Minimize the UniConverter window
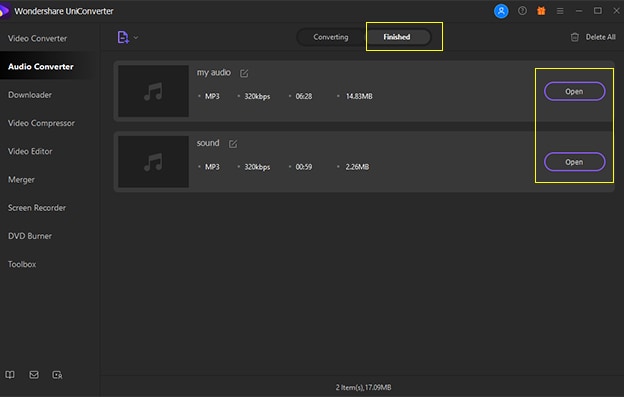Screen dimensions: 624x397 coord(579,11)
